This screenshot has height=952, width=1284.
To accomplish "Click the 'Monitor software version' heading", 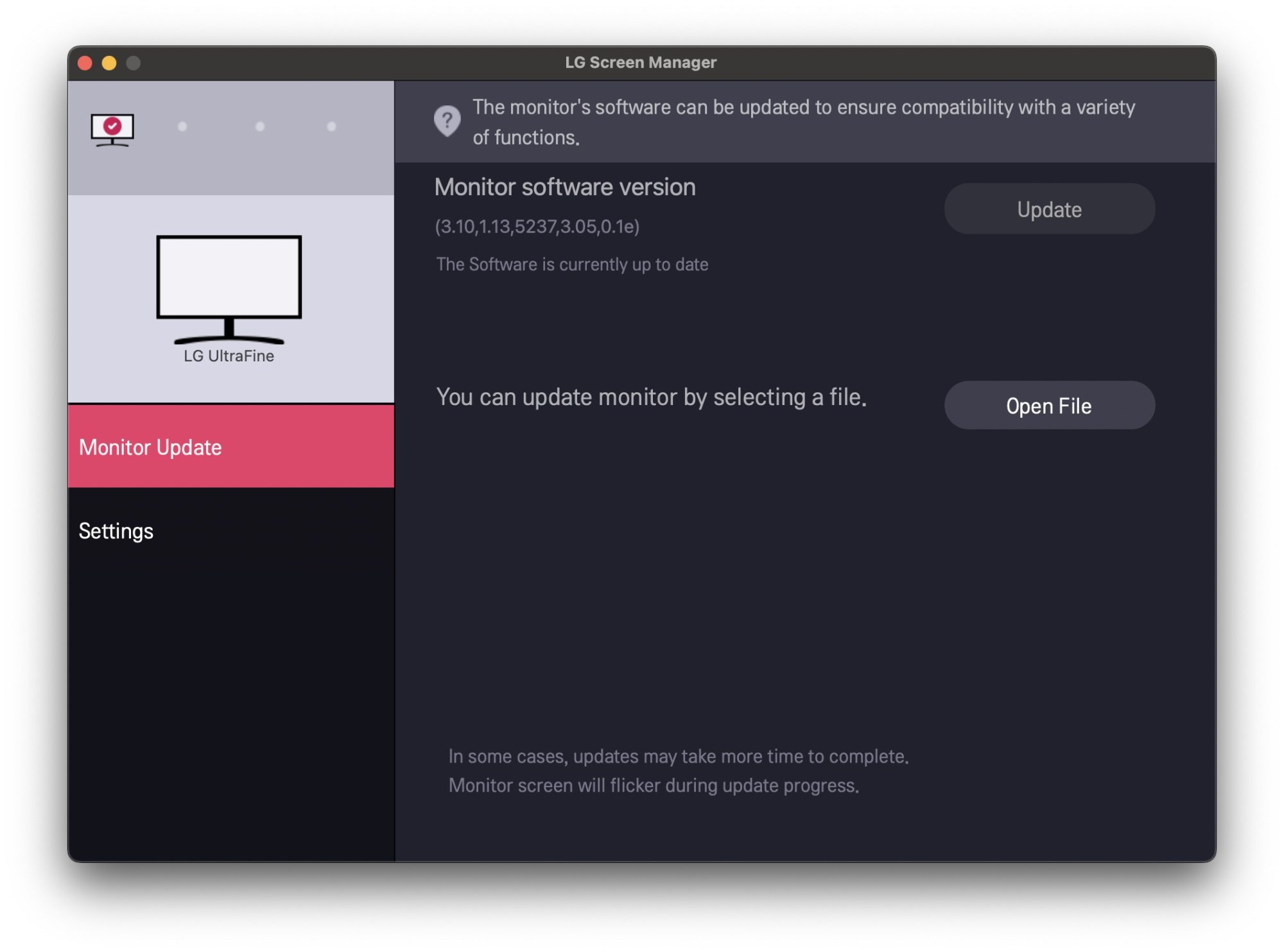I will tap(565, 187).
